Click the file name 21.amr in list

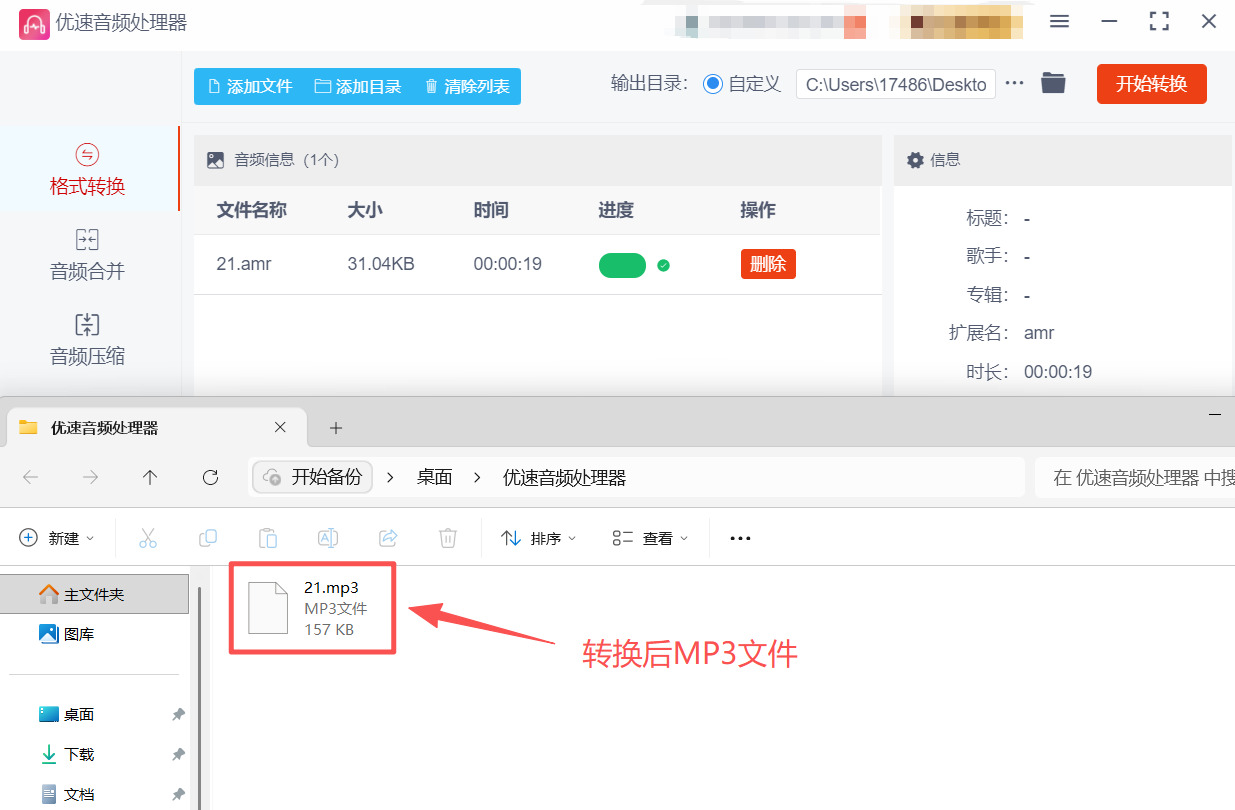(244, 264)
